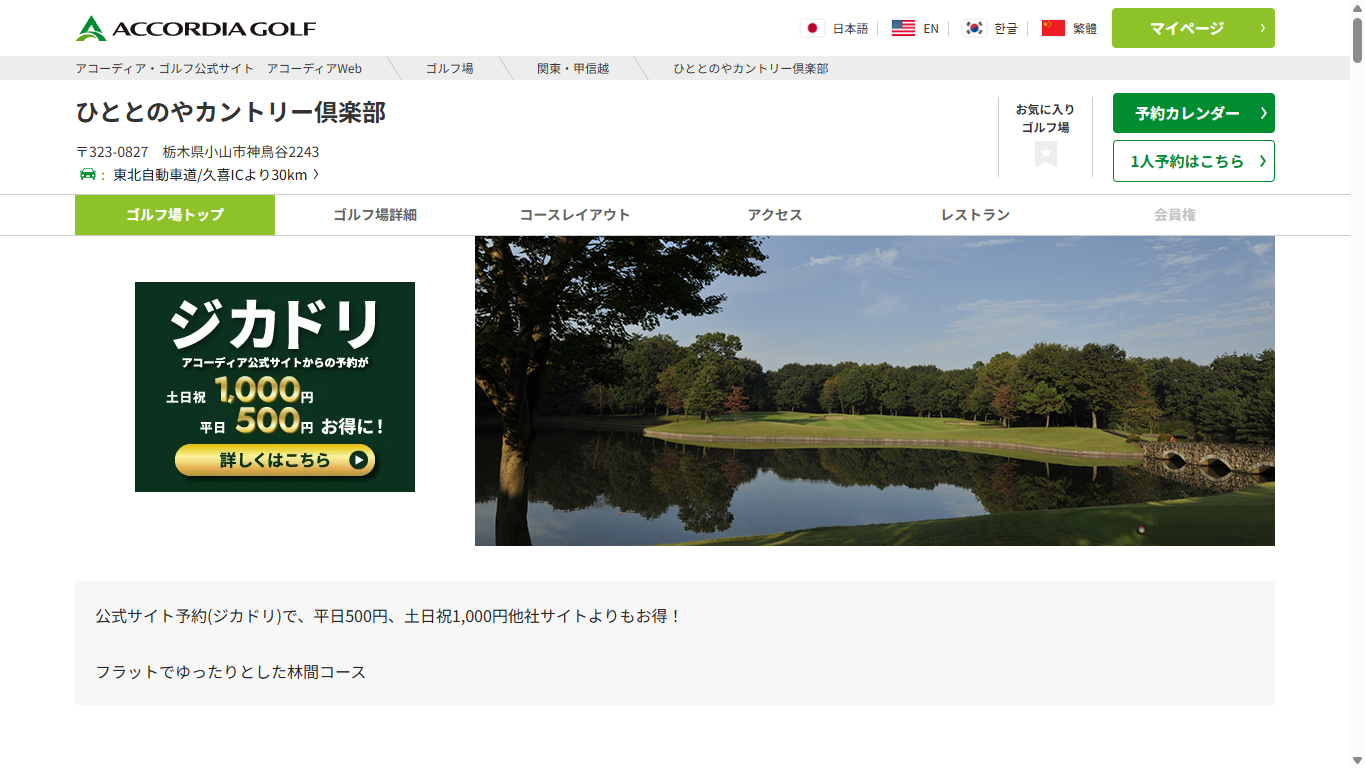Click the scrollbar up arrow

tap(1357, 7)
